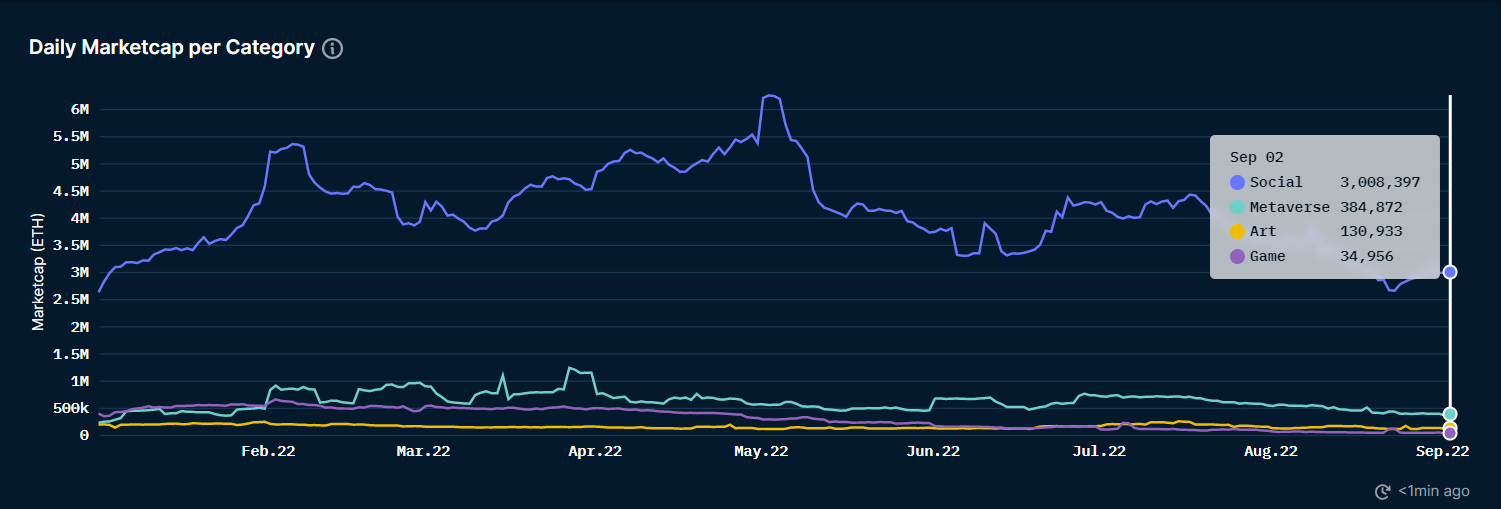
Task: Click the Jul.22 label on the x-axis
Action: pos(1098,452)
